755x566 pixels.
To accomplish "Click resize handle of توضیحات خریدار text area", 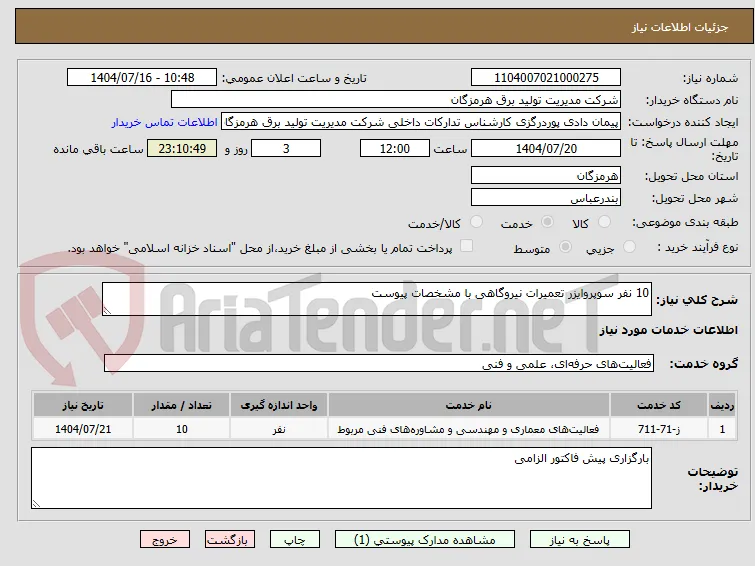I will click(x=36, y=504).
